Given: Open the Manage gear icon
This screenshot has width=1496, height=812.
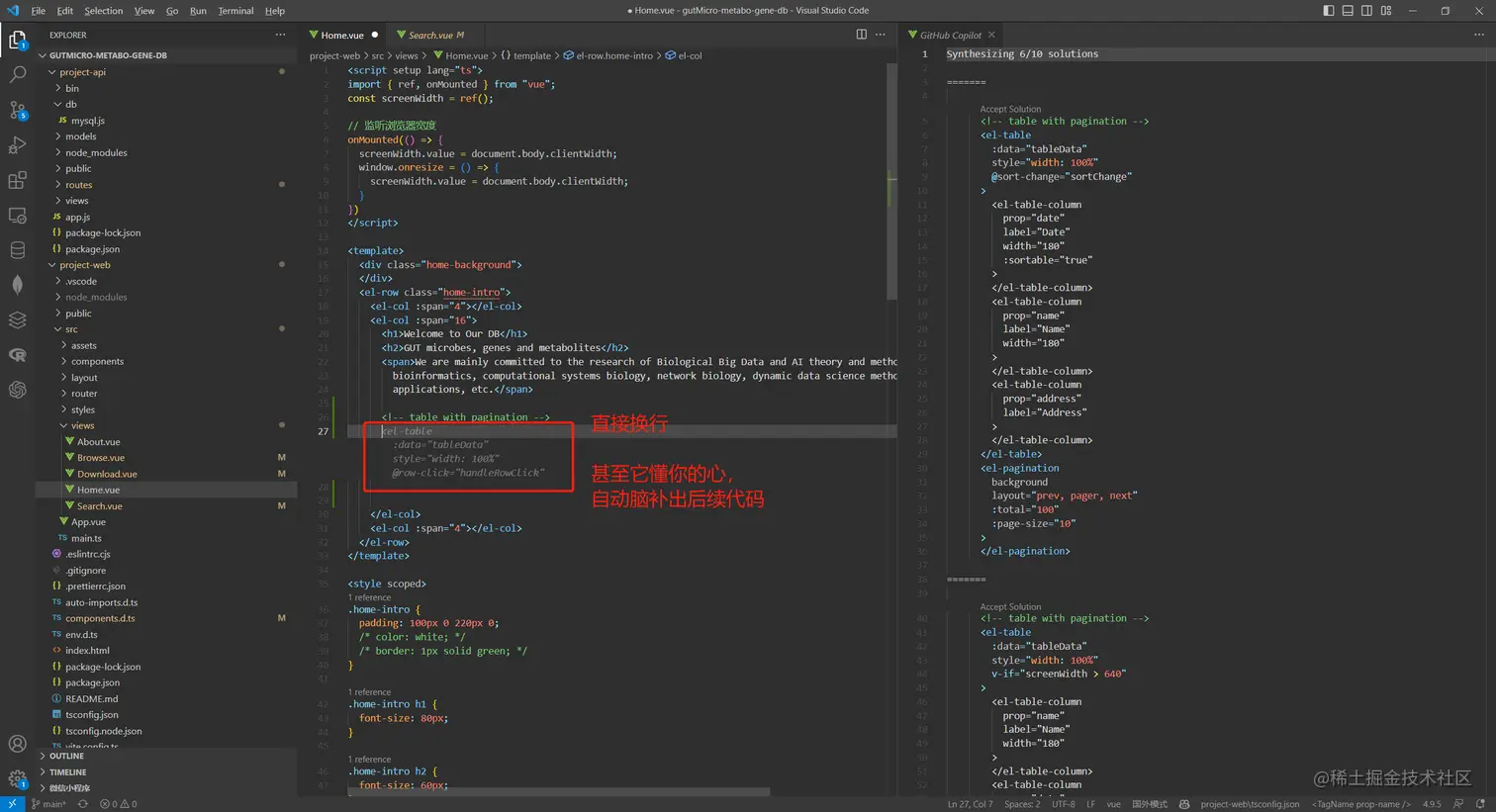Looking at the screenshot, I should 18,778.
